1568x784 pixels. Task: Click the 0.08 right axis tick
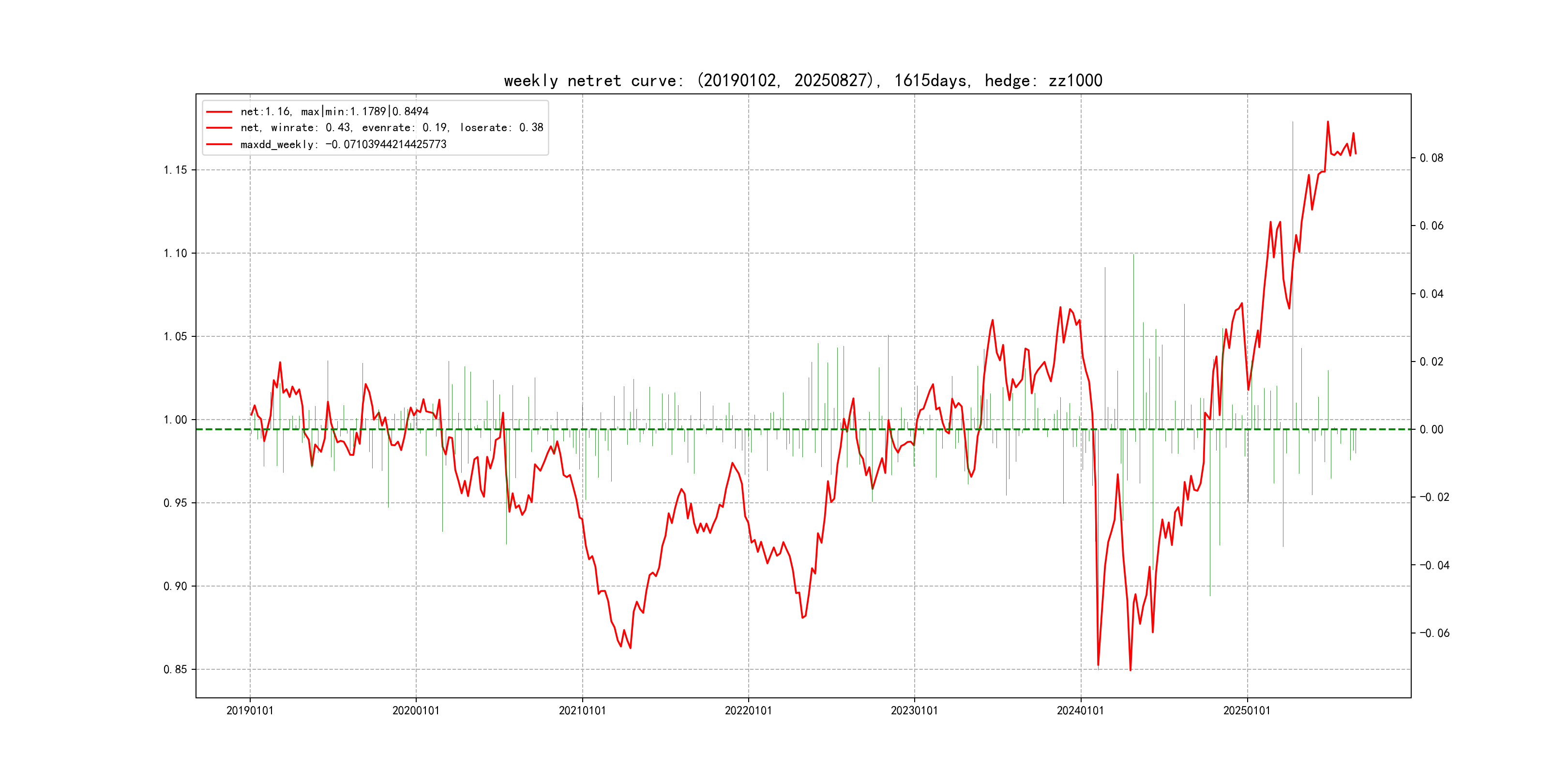[1431, 158]
